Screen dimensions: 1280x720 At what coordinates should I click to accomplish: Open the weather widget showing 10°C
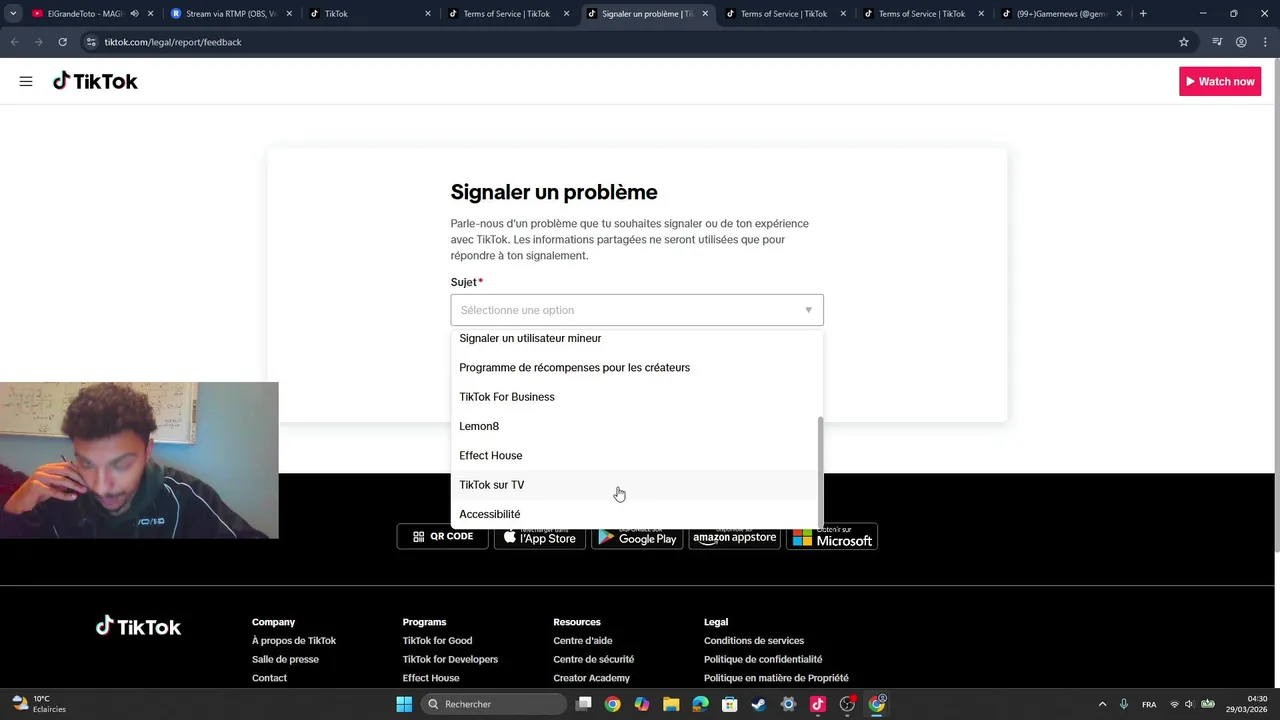(x=38, y=704)
